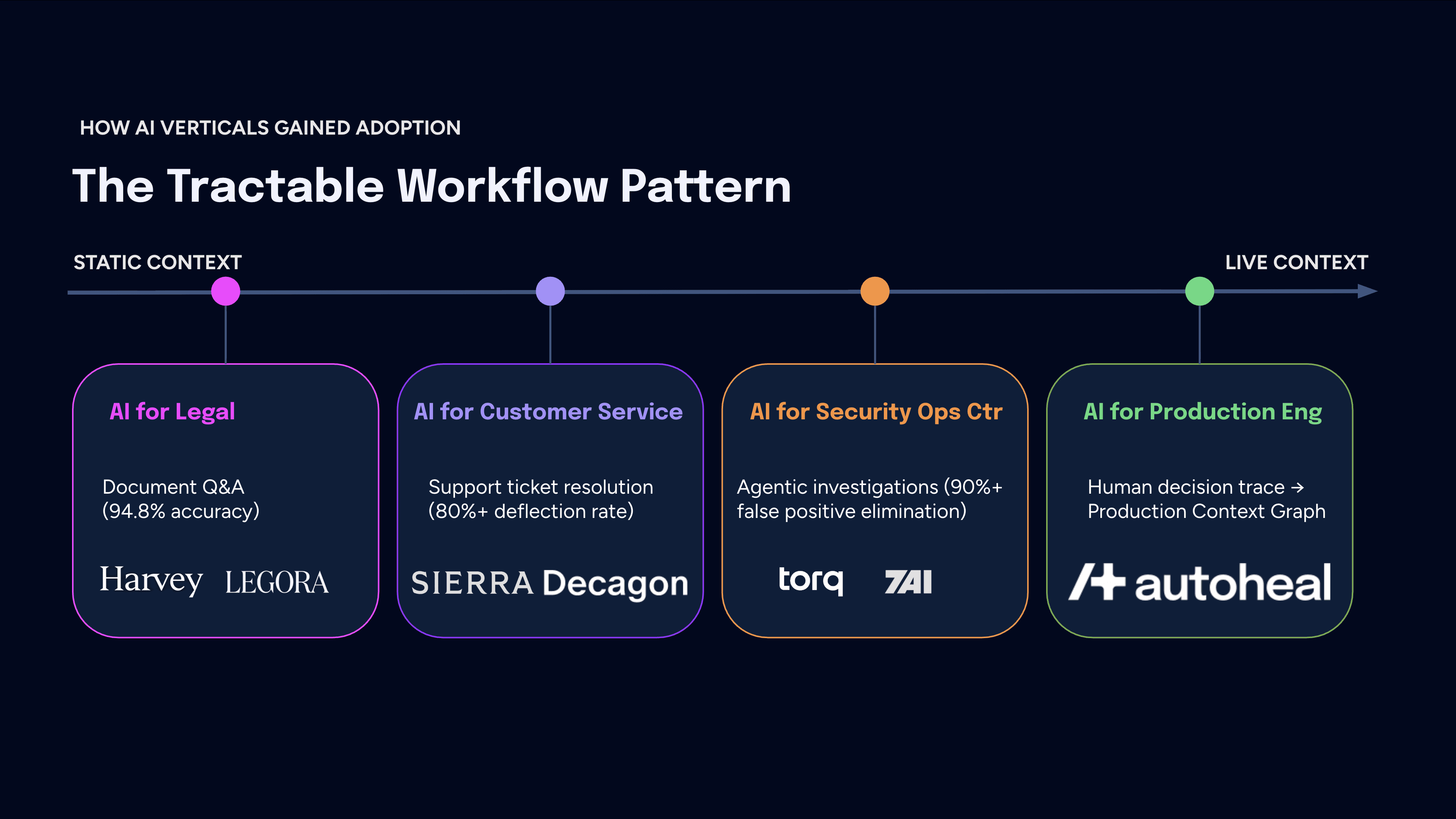This screenshot has height=819, width=1456.
Task: Click the LEGORA logo
Action: coord(276,583)
